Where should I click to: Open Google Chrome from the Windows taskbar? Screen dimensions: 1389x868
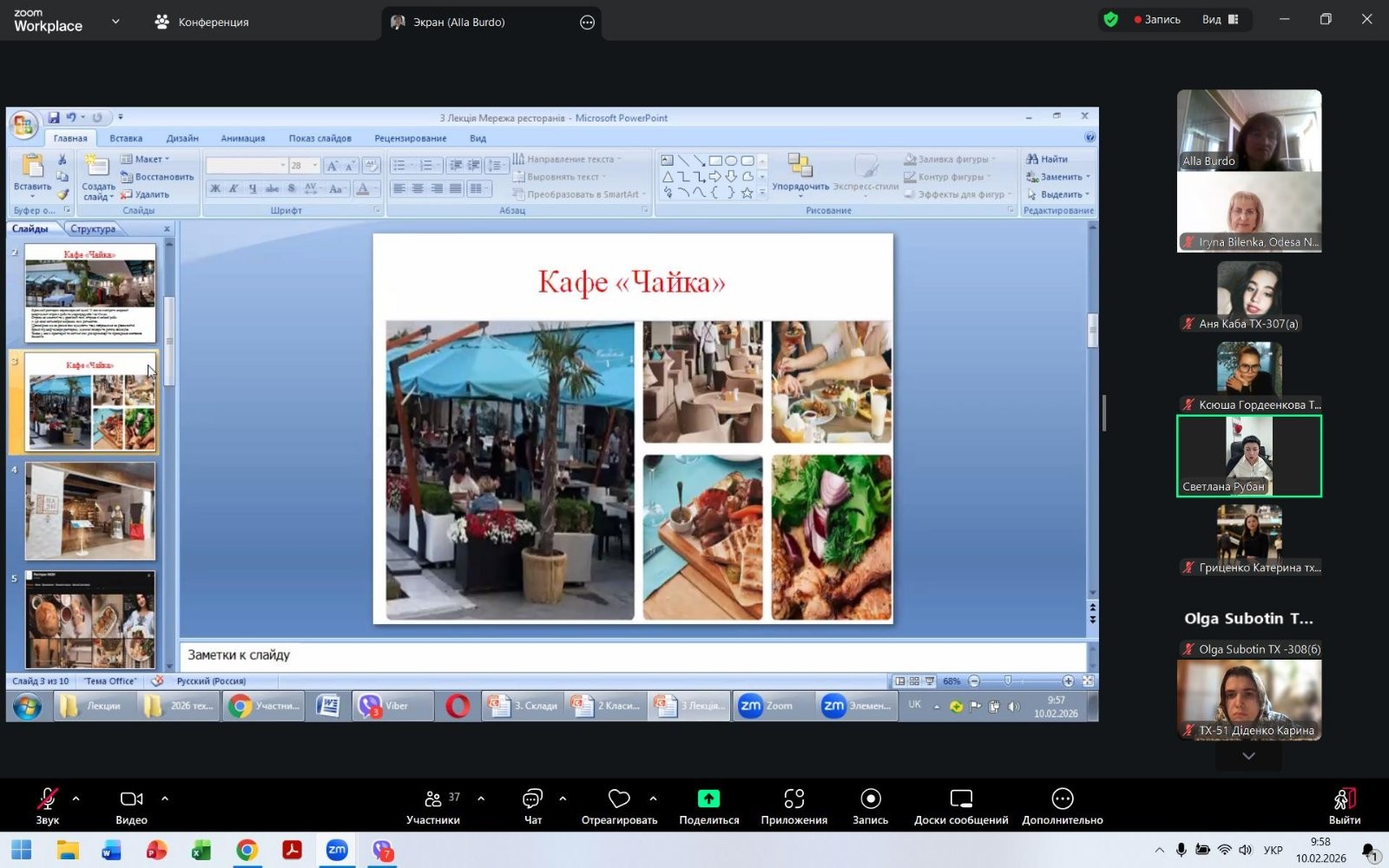click(x=247, y=851)
